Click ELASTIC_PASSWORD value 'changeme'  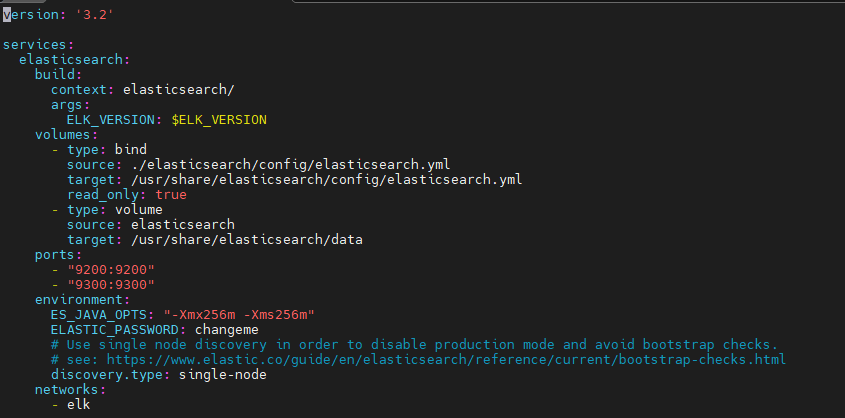click(226, 330)
